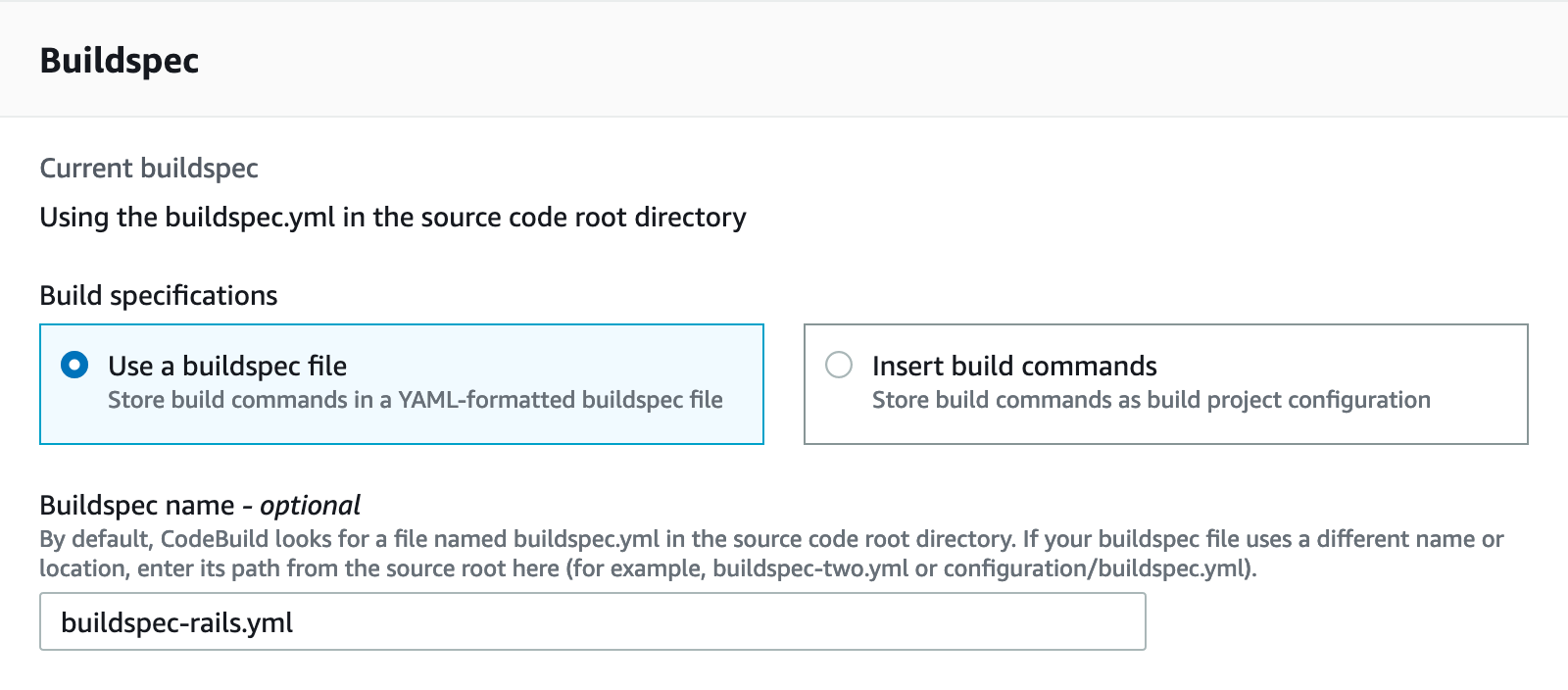1568x690 pixels.
Task: Click the "Insert build commands" option title
Action: coord(1014,366)
